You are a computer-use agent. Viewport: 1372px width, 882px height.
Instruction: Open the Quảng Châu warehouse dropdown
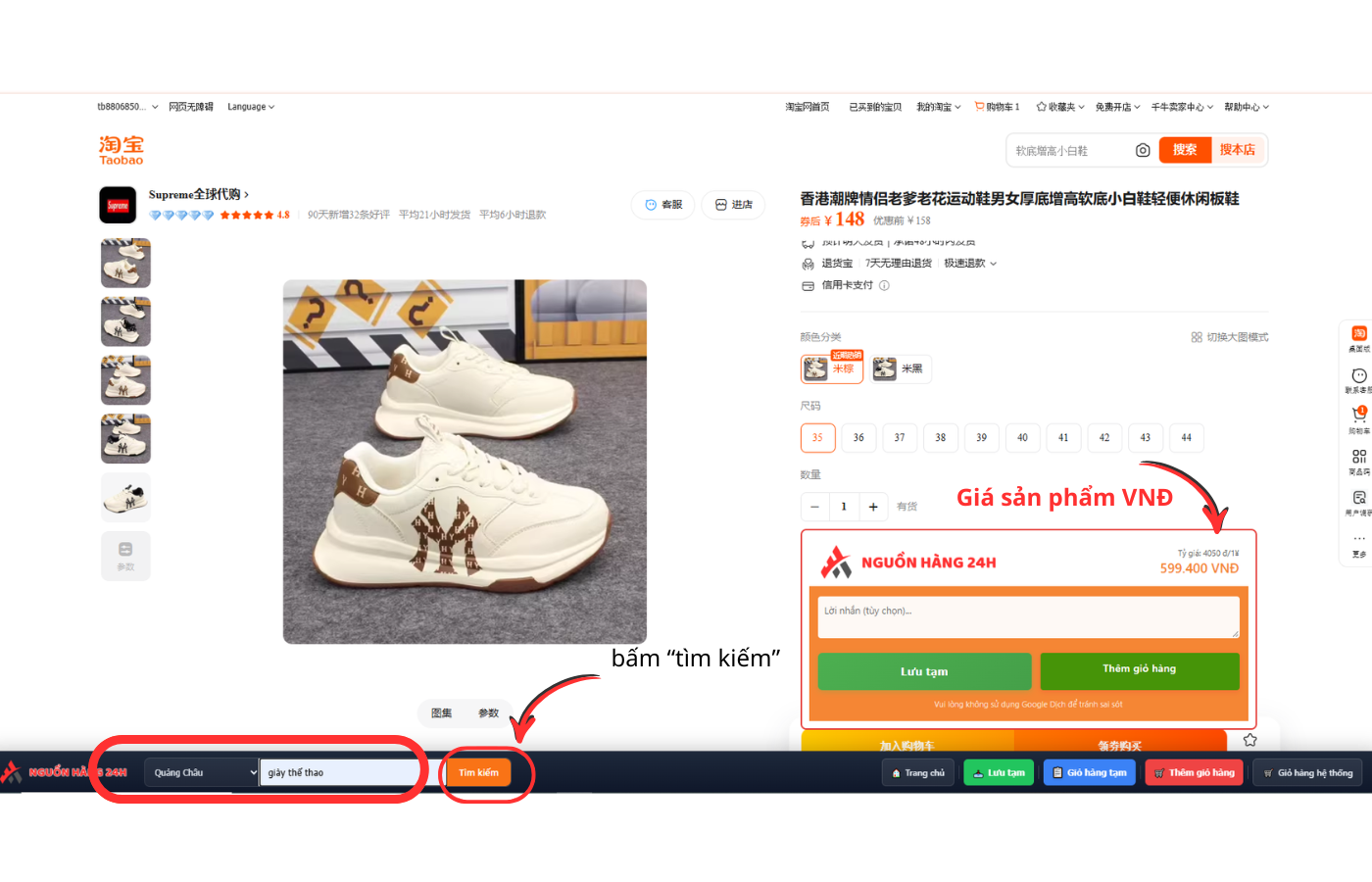(x=202, y=772)
